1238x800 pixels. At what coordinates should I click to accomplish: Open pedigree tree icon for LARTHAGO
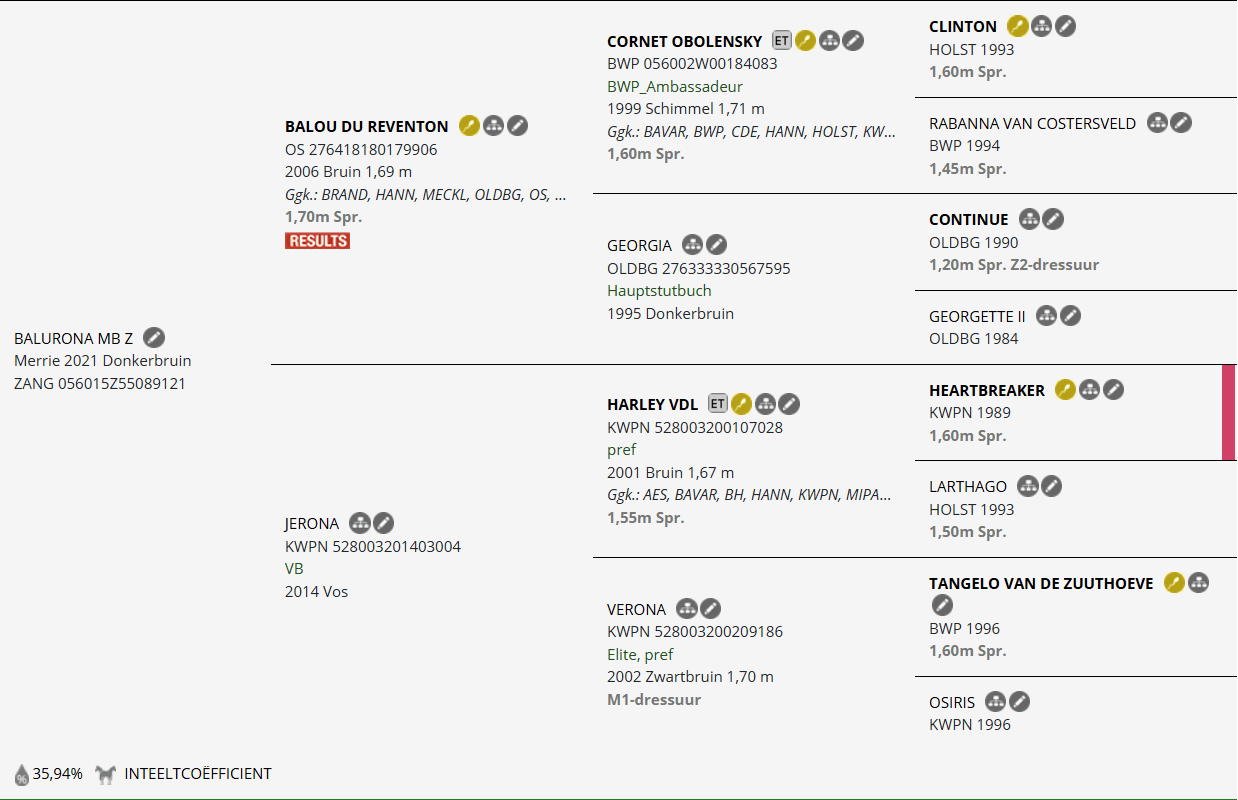(x=1027, y=486)
